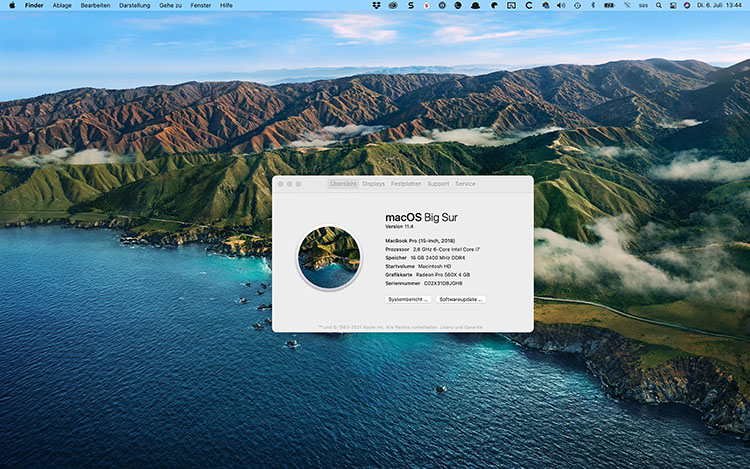Screen dimensions: 750x469
Task: Click the Softwareupdate button
Action: pyautogui.click(x=460, y=299)
